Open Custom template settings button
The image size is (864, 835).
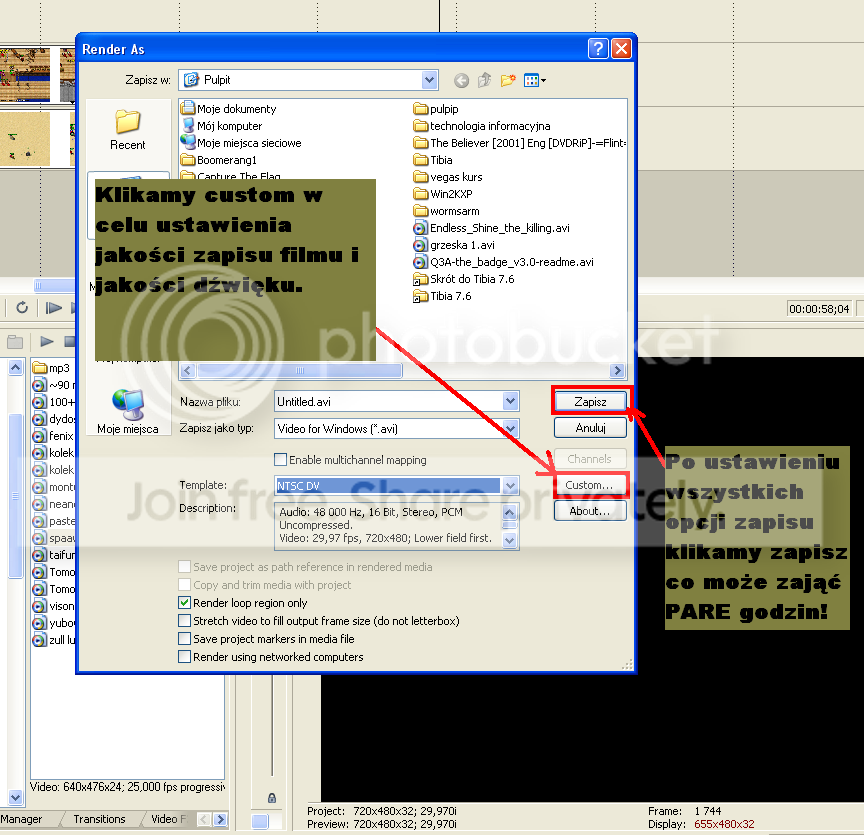[x=589, y=485]
